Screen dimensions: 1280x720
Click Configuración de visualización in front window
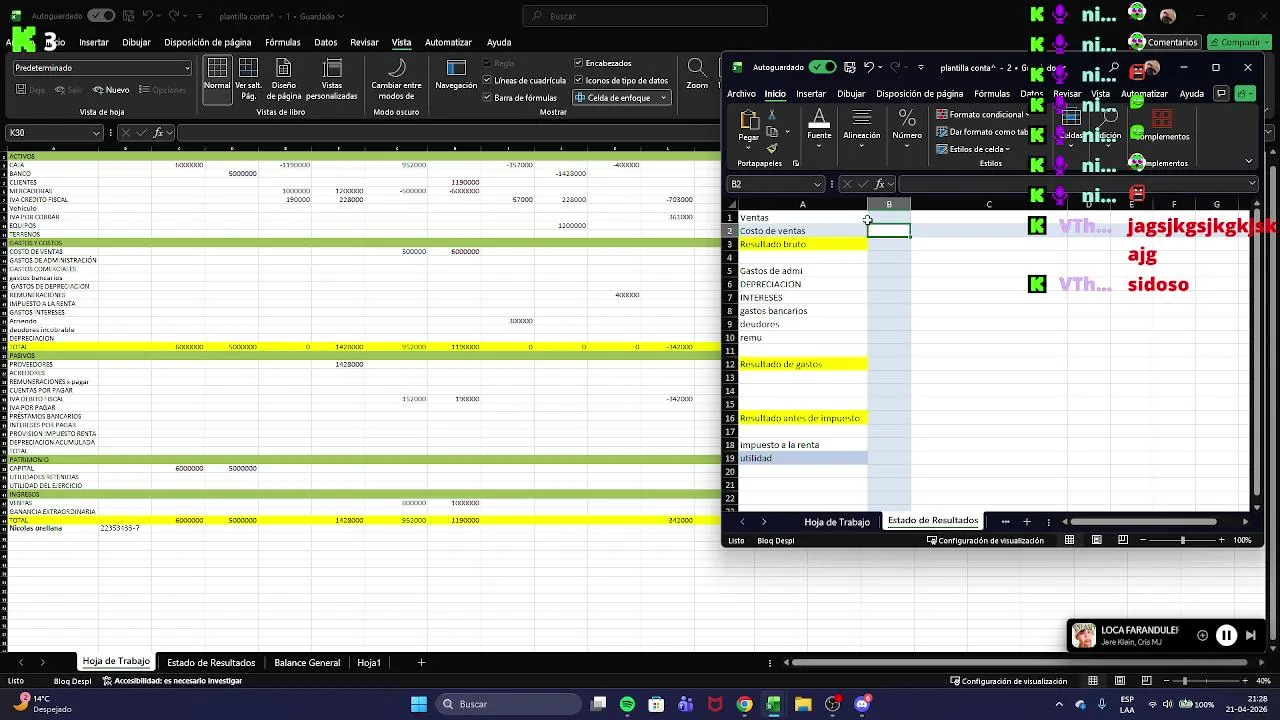click(985, 540)
